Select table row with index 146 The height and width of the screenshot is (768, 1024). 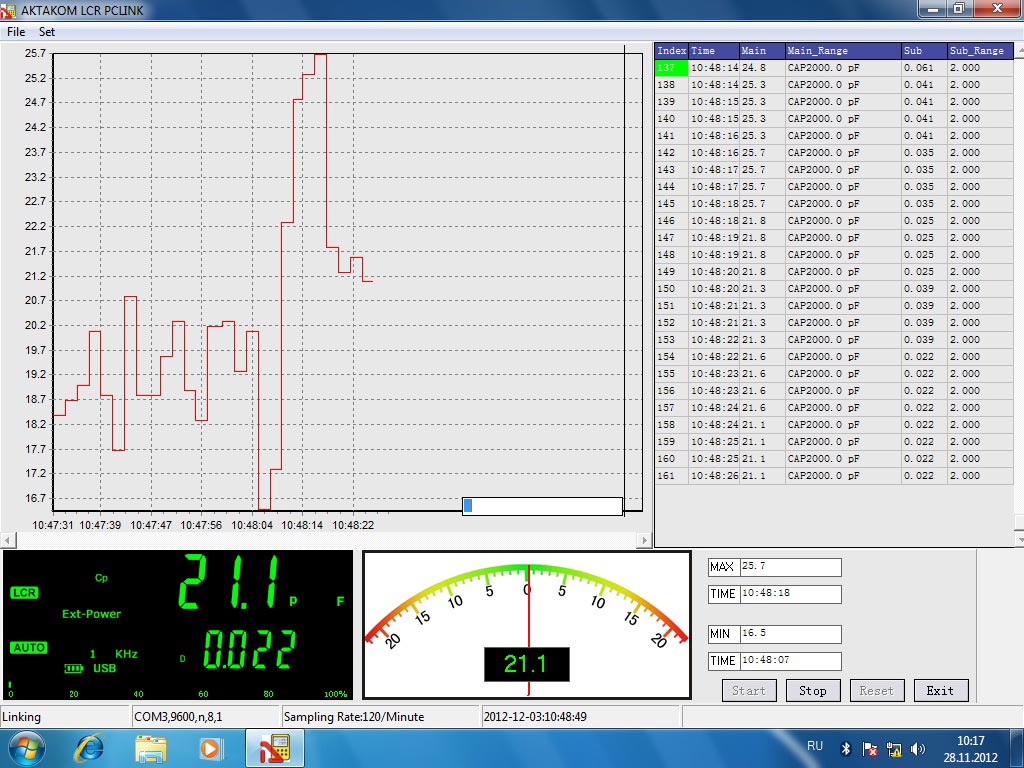(834, 221)
